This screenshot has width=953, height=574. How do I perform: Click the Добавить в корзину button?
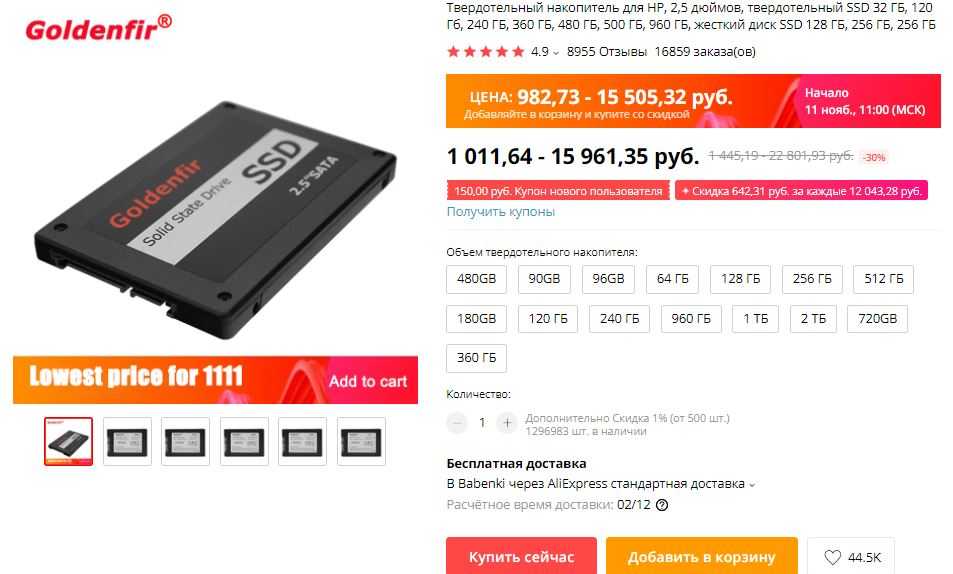pyautogui.click(x=701, y=556)
